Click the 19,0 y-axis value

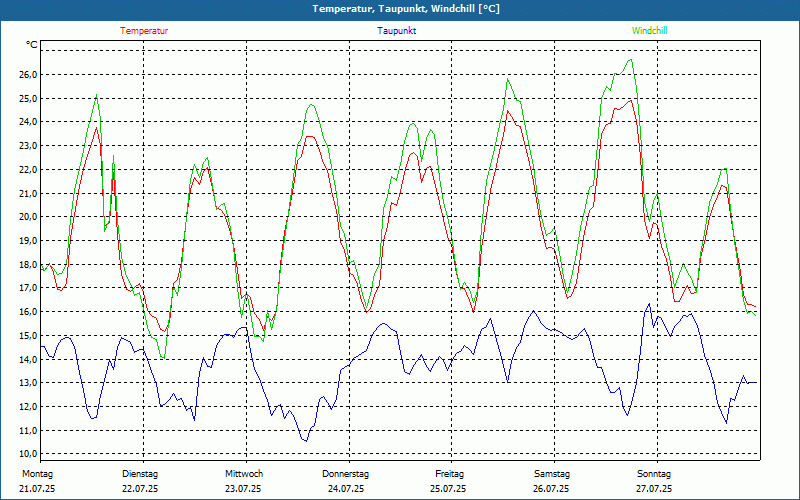pos(29,240)
